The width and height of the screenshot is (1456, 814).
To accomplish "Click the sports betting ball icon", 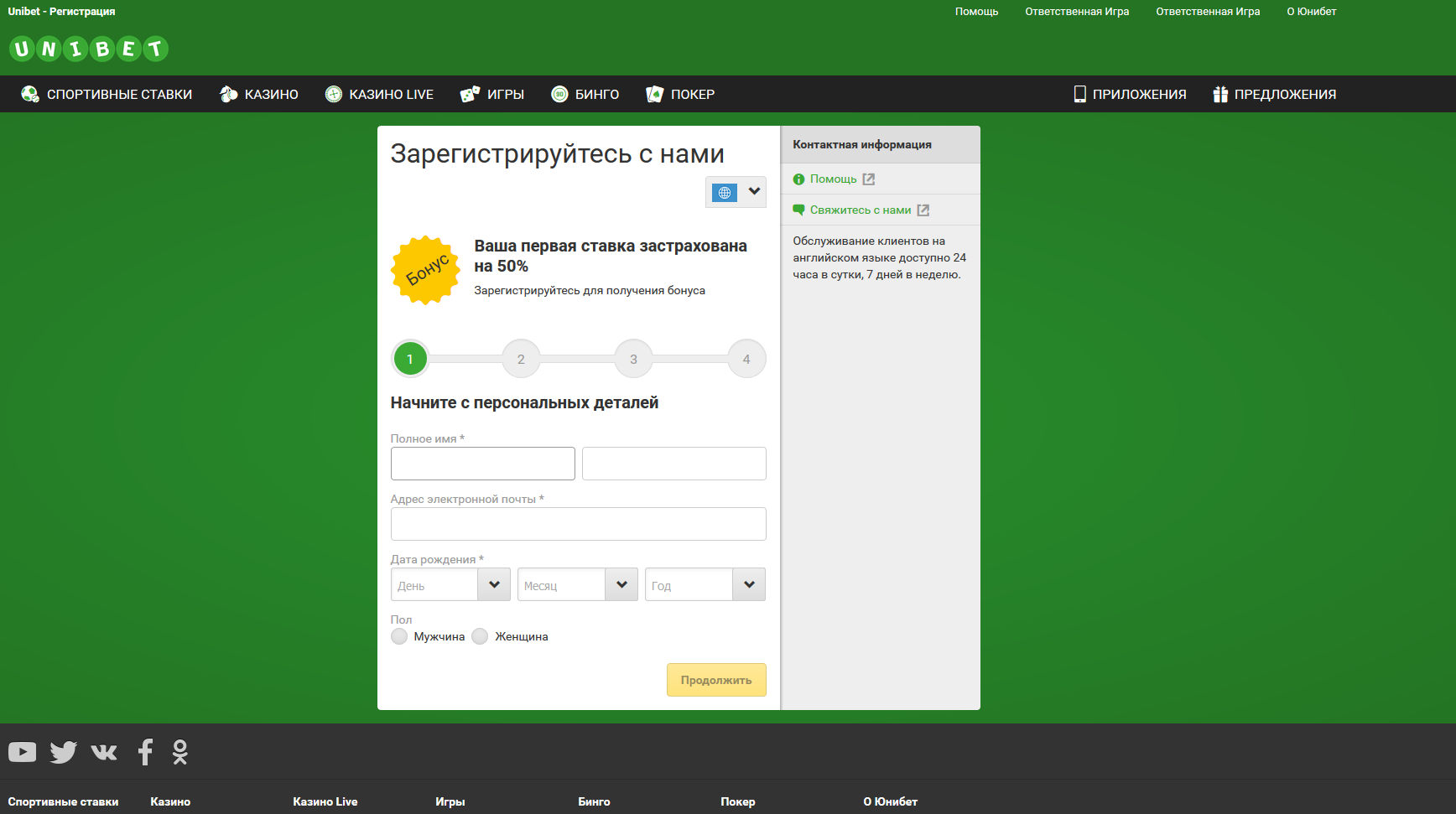I will 30,94.
